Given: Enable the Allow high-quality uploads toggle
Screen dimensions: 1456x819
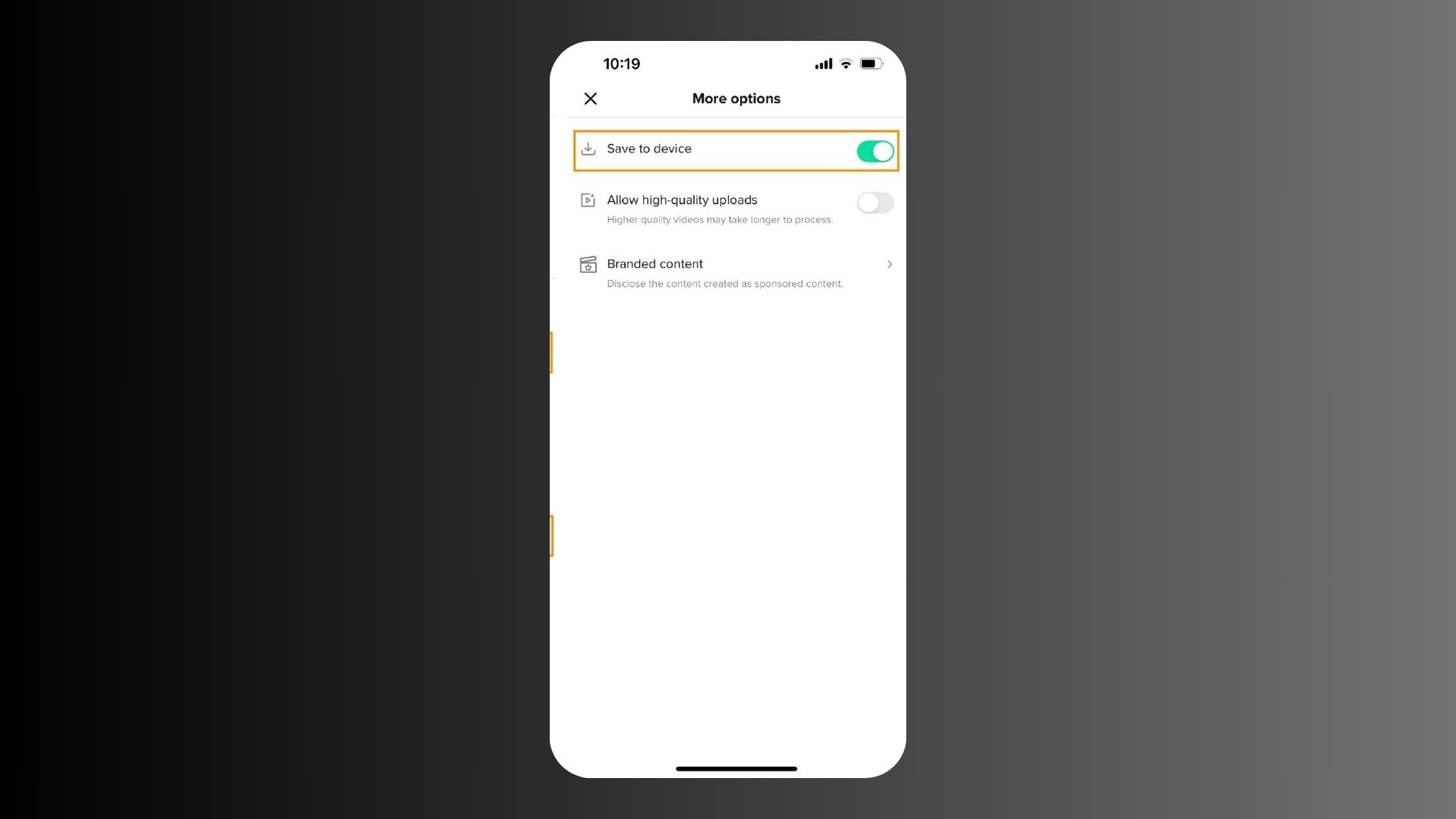Looking at the screenshot, I should (874, 201).
